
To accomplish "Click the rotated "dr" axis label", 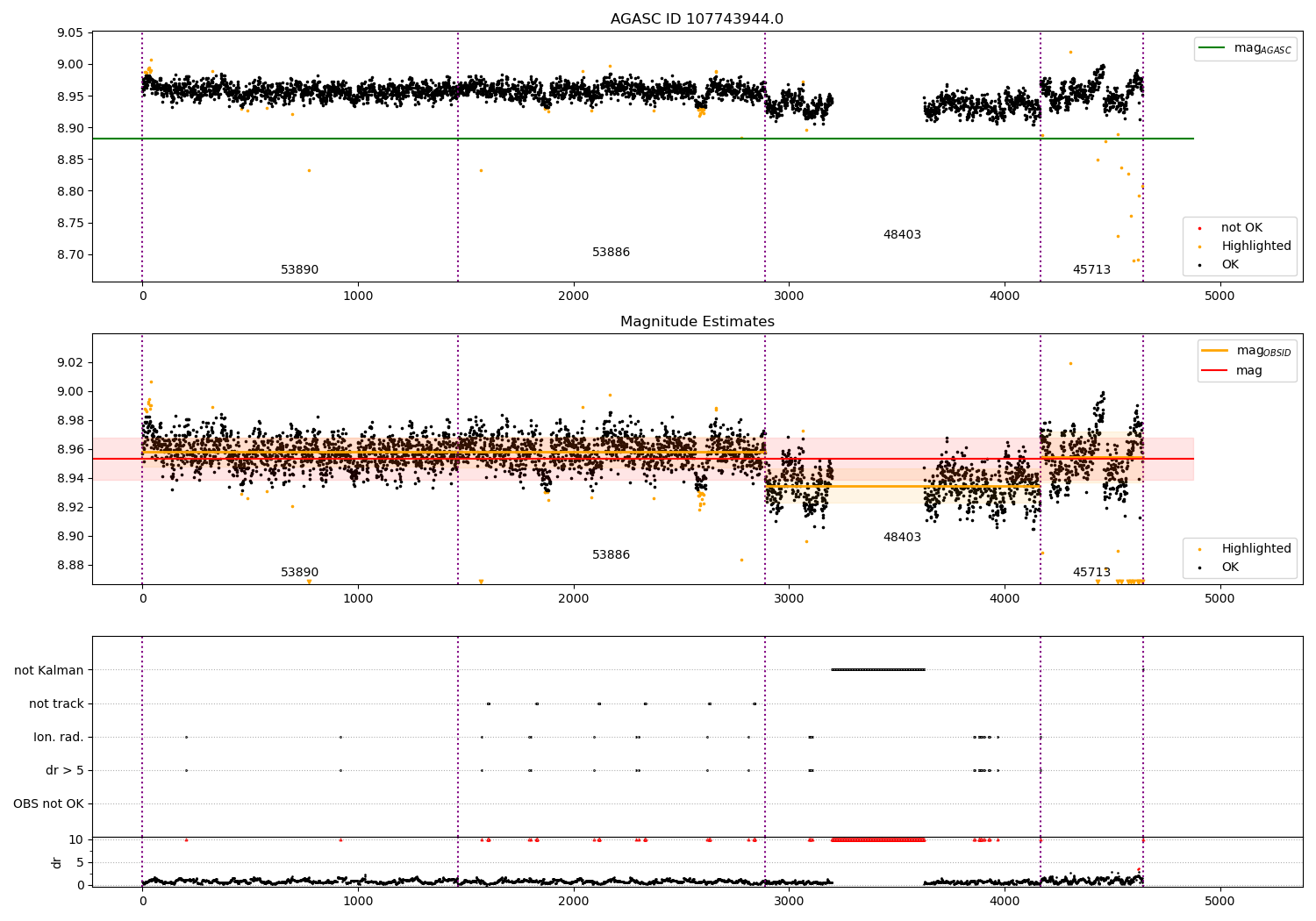I will point(57,862).
